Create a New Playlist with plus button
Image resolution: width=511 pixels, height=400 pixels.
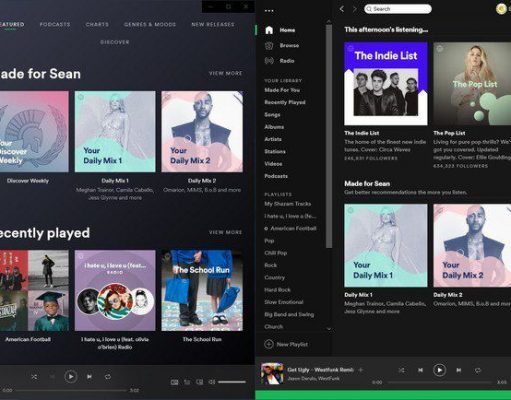[269, 344]
